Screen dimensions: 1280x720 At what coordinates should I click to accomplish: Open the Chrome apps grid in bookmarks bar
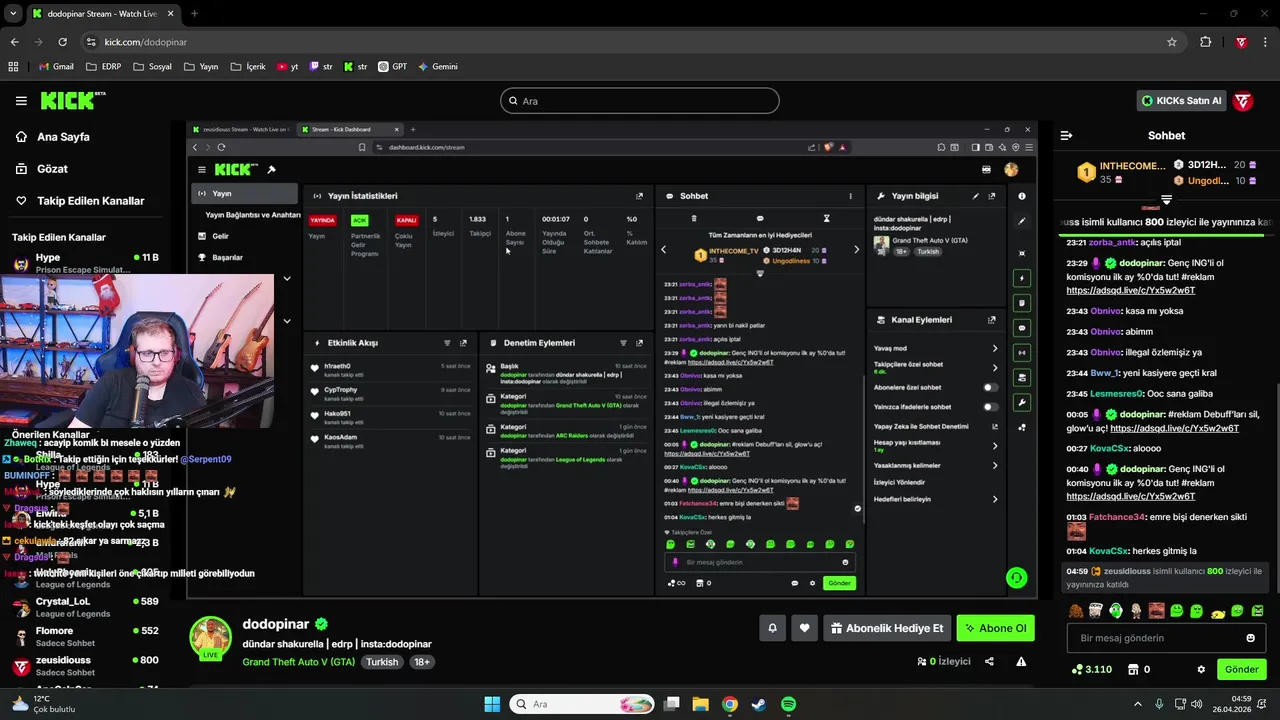(13, 67)
